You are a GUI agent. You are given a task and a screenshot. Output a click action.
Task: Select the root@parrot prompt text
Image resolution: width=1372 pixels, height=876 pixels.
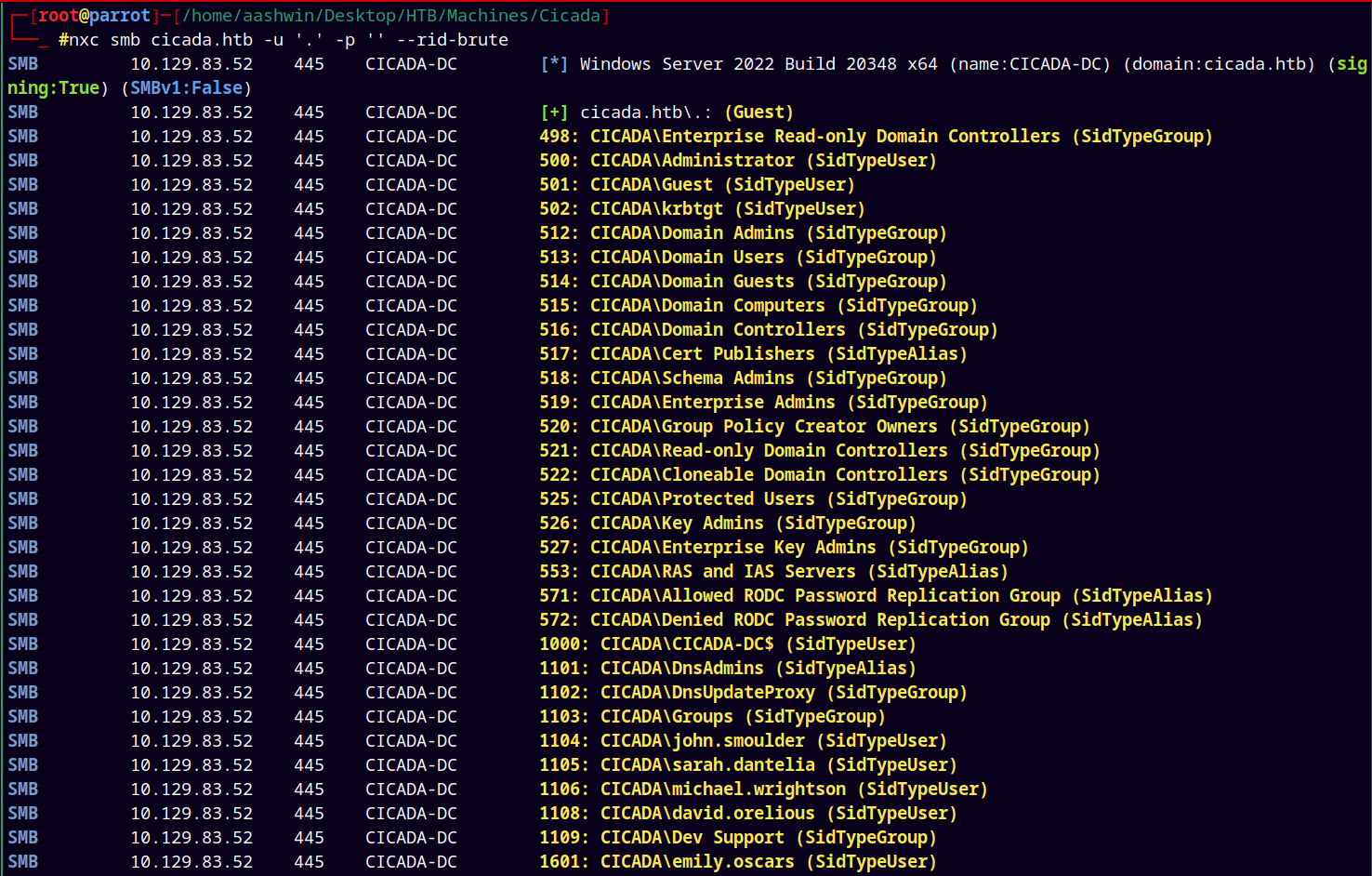(95, 16)
